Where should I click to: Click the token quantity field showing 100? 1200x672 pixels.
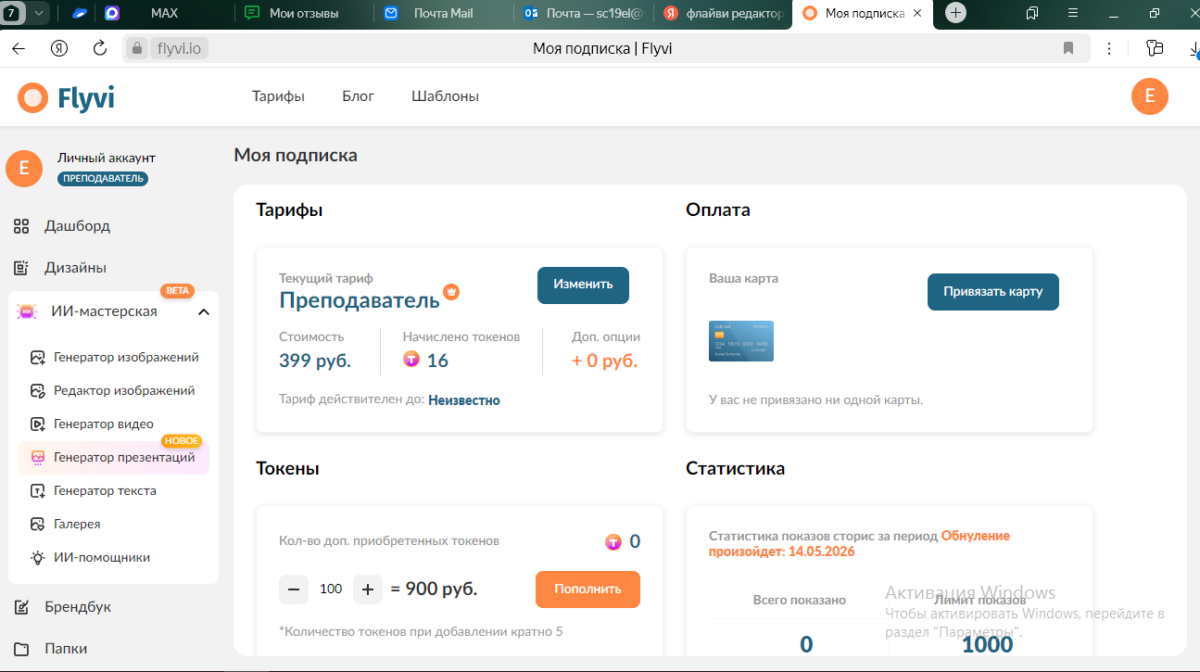coord(331,590)
